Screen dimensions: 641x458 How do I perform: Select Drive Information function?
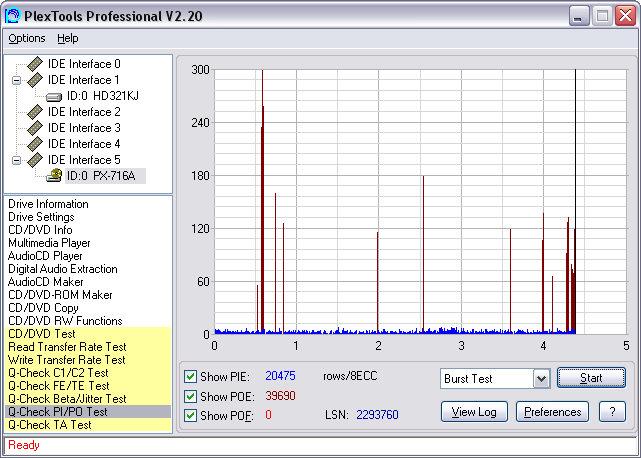click(48, 204)
